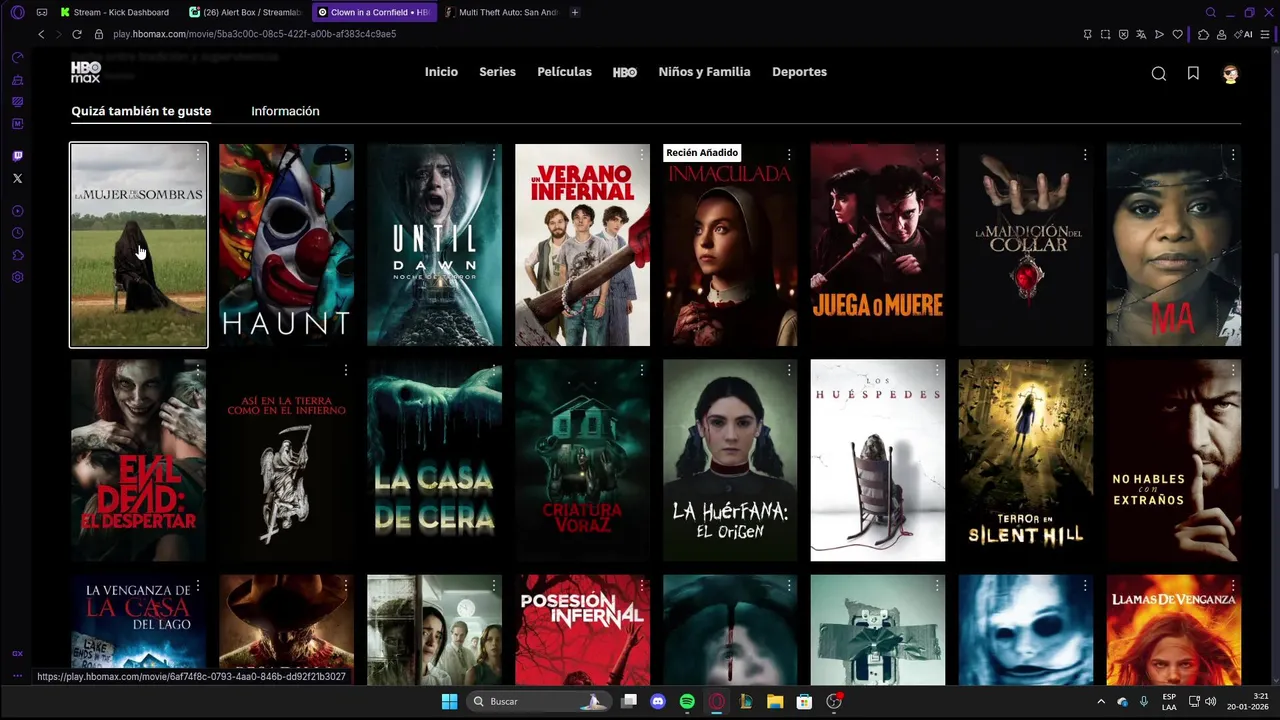This screenshot has width=1280, height=720.
Task: Click the ad blocker shield icon
Action: 1123,34
